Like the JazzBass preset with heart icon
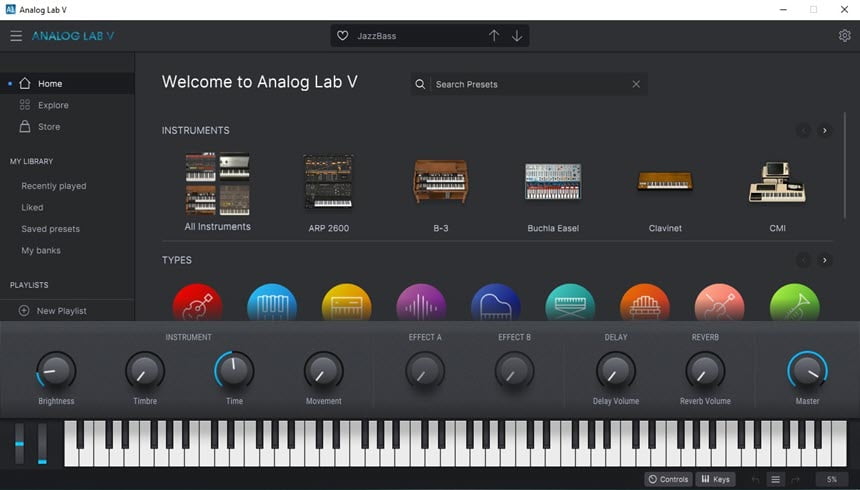The width and height of the screenshot is (860, 490). click(x=343, y=36)
